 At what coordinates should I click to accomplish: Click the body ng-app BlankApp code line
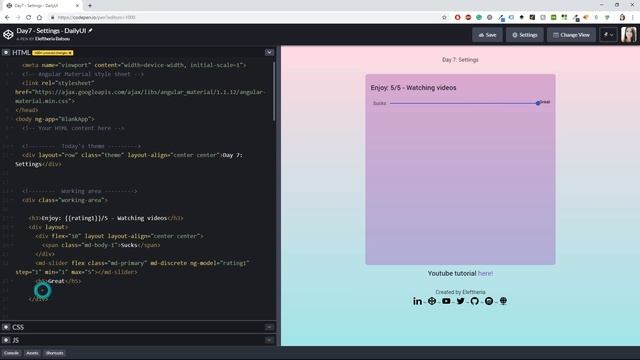55,119
